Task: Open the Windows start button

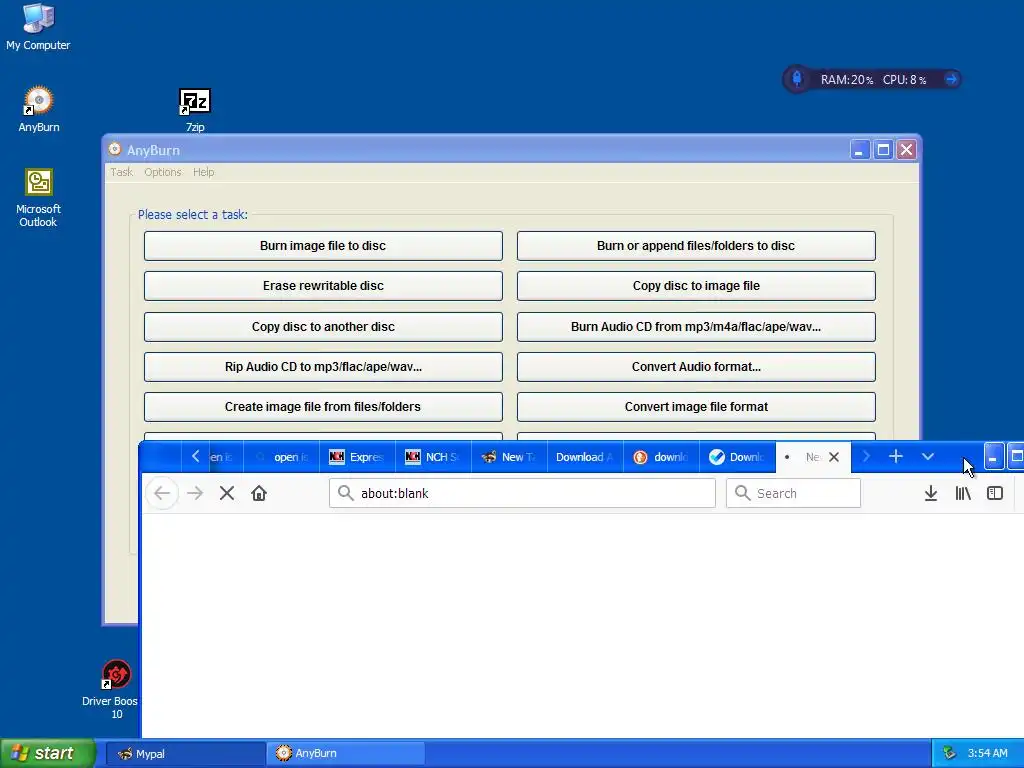Action: 48,753
